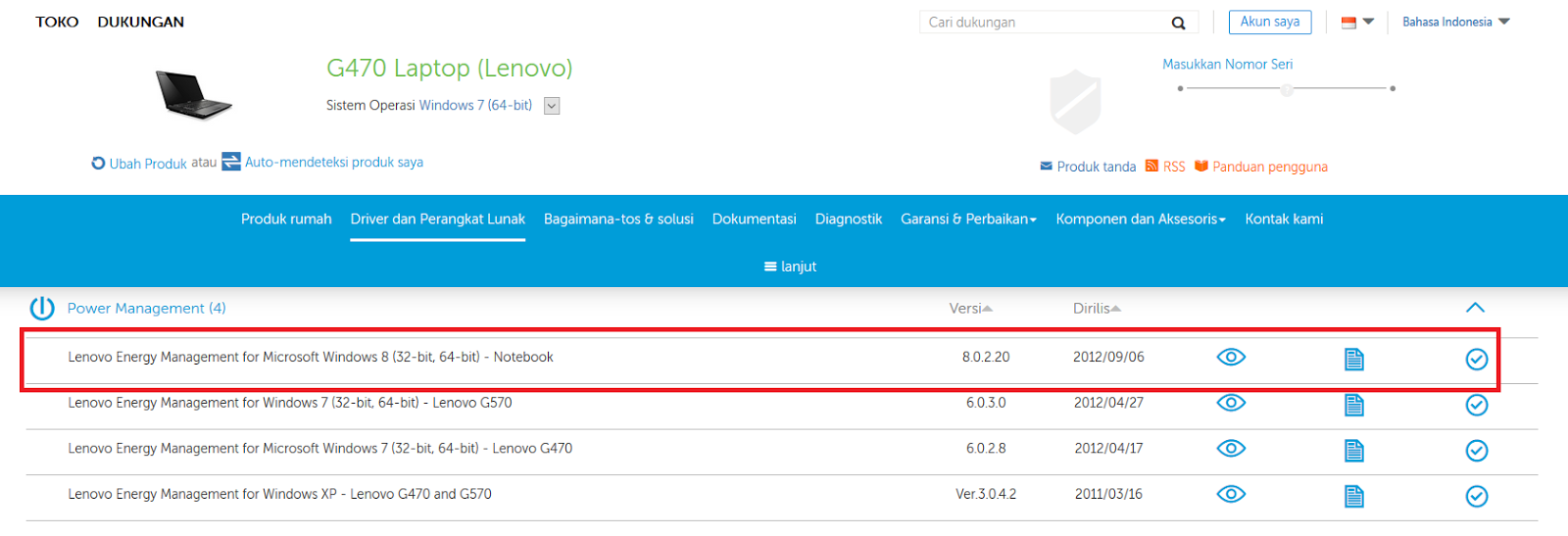Click the 2012/09/06 release date
Screen dimensions: 1568x536
(1108, 357)
